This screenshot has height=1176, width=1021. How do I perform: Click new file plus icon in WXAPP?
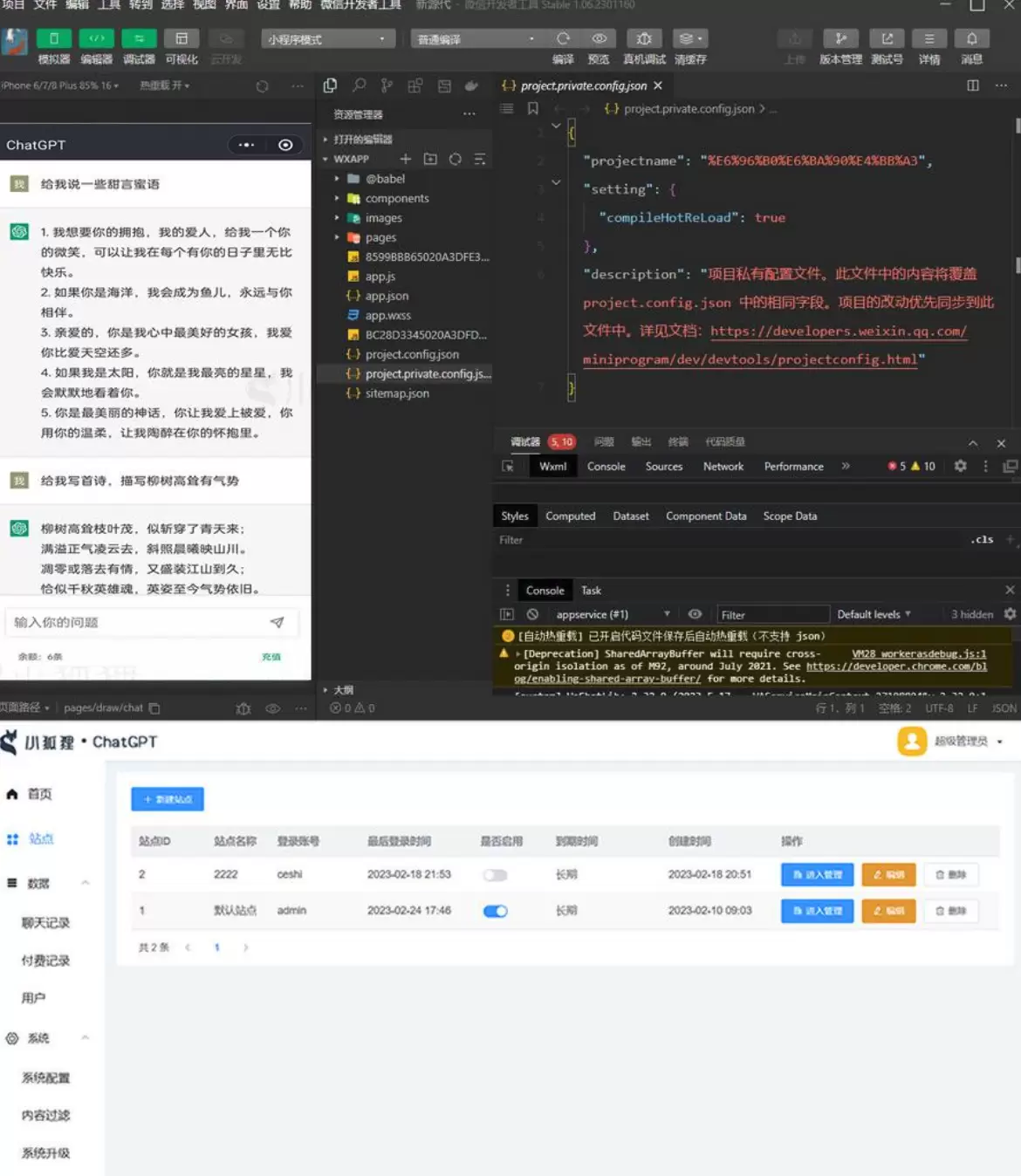(405, 159)
